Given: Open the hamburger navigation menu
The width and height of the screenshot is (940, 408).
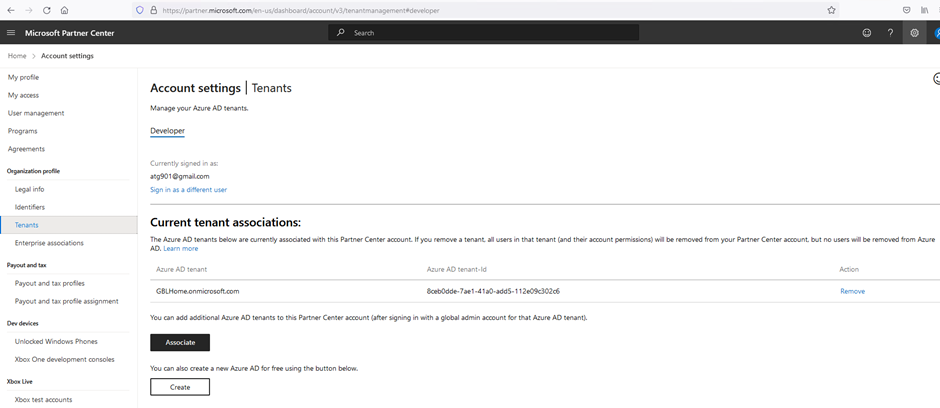Looking at the screenshot, I should click(11, 33).
